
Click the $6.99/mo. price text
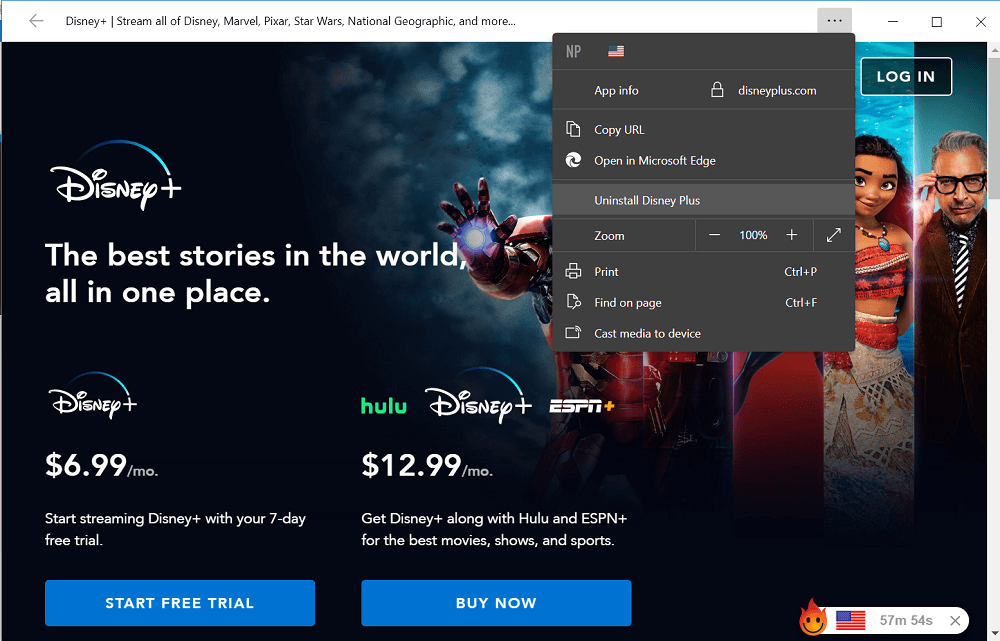(101, 465)
